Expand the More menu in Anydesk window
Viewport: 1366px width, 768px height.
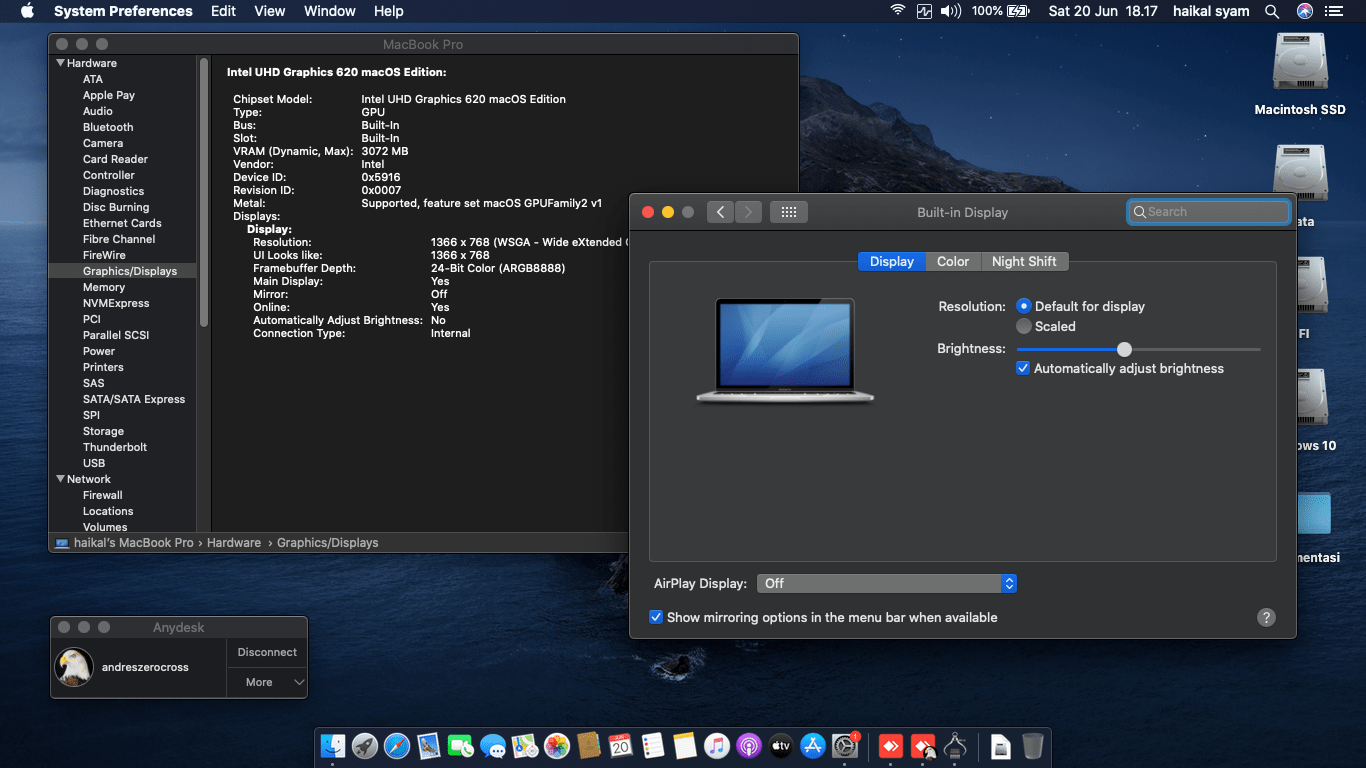267,682
